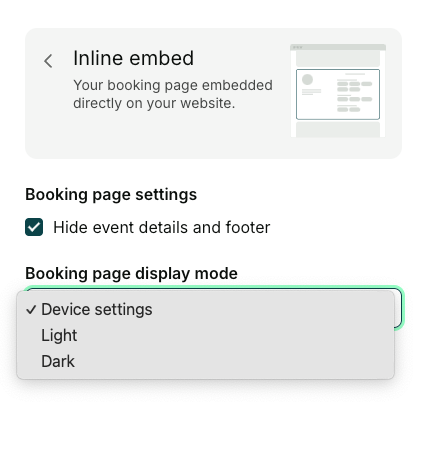This screenshot has height=474, width=434.
Task: Click the avatar circle in preview illustration
Action: [307, 80]
